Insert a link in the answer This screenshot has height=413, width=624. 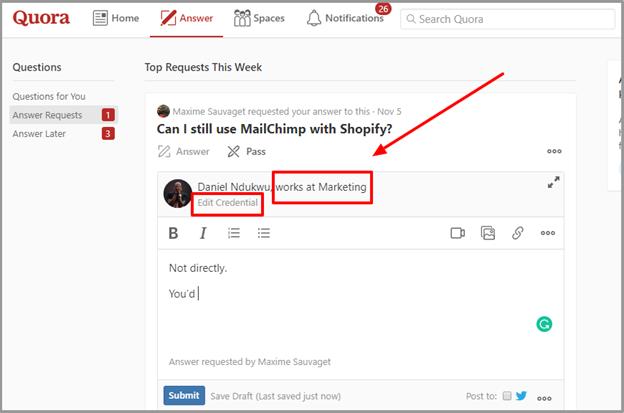(517, 233)
